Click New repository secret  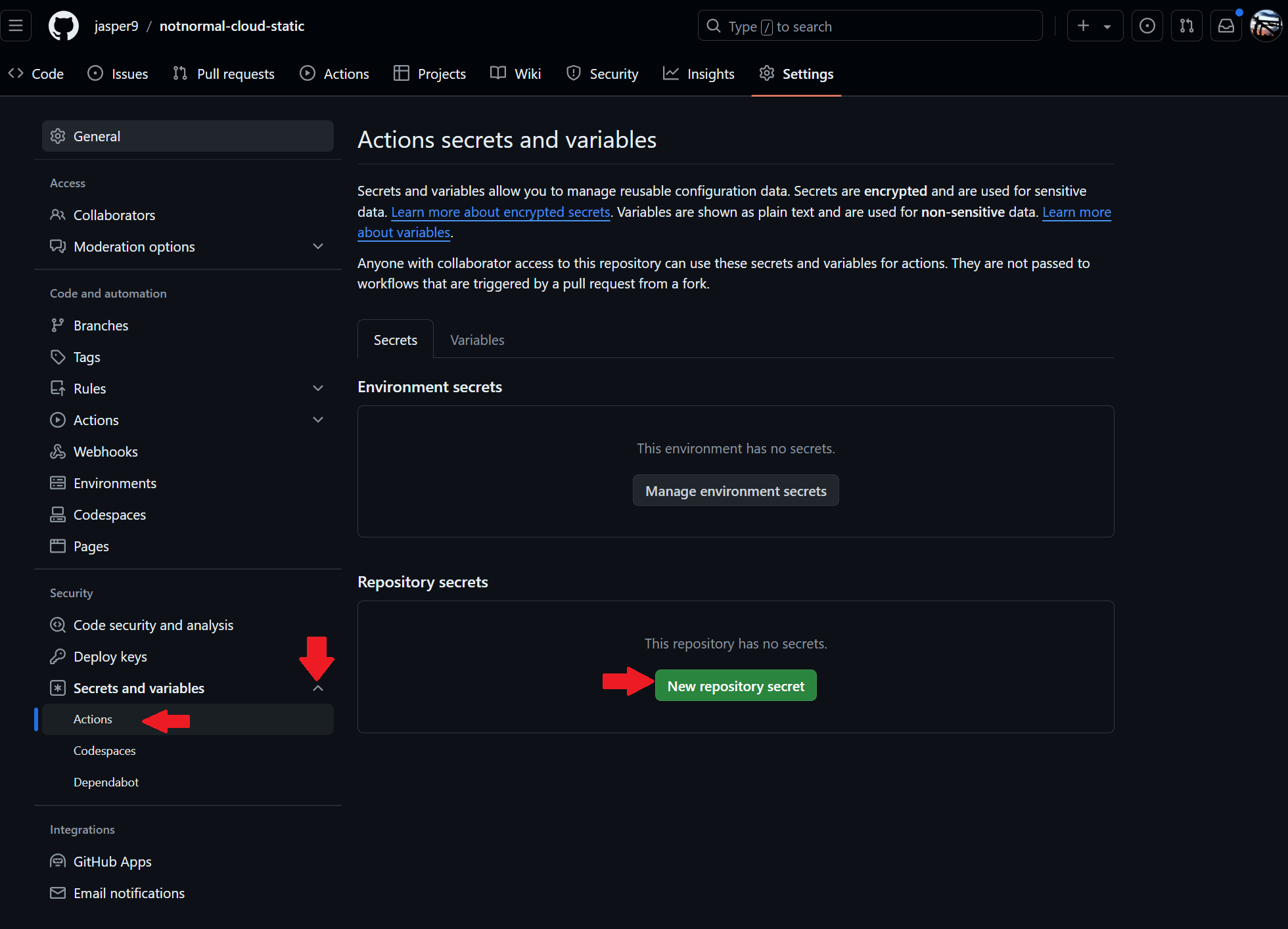(x=735, y=685)
